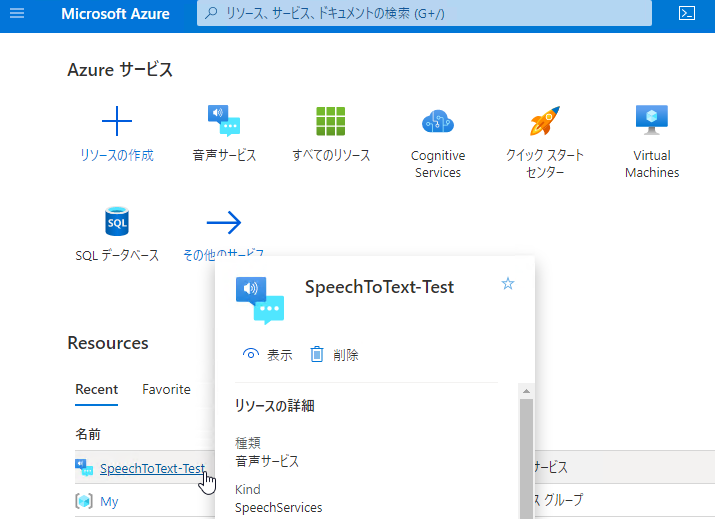Open the Virtual Machines monitor icon
Image resolution: width=715 pixels, height=519 pixels.
652,120
